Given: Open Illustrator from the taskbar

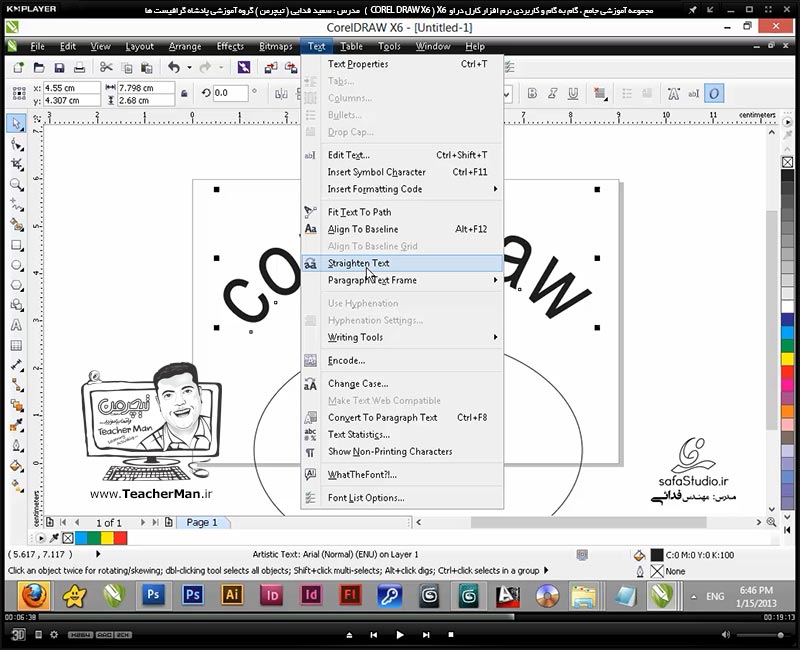Looking at the screenshot, I should click(x=232, y=595).
